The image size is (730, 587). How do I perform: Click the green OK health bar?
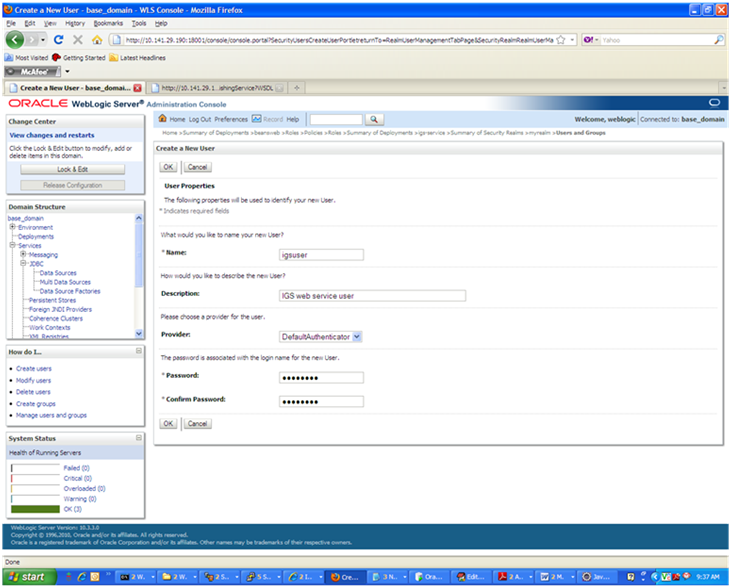[x=35, y=509]
